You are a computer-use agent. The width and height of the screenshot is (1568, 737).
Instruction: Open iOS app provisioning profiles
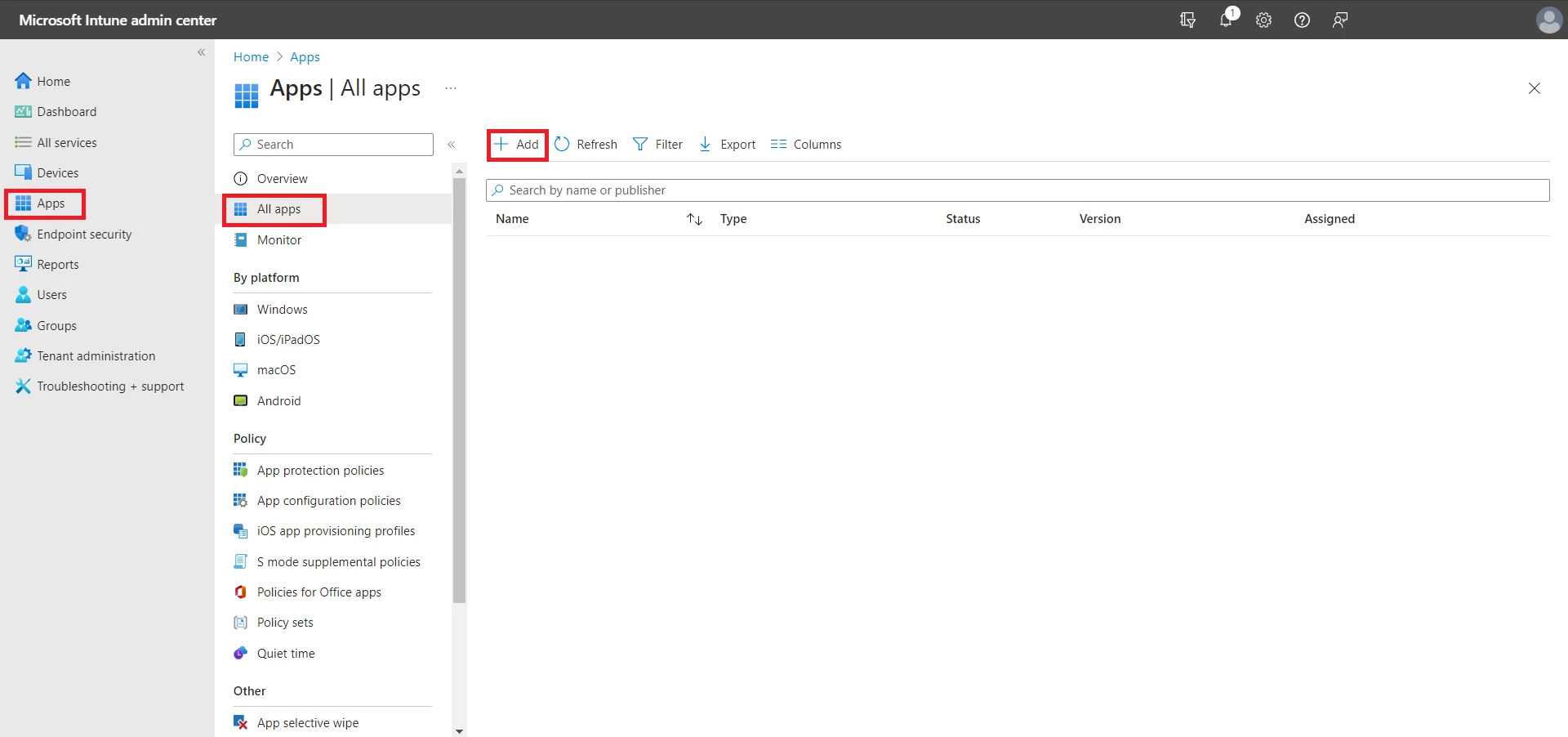point(337,531)
